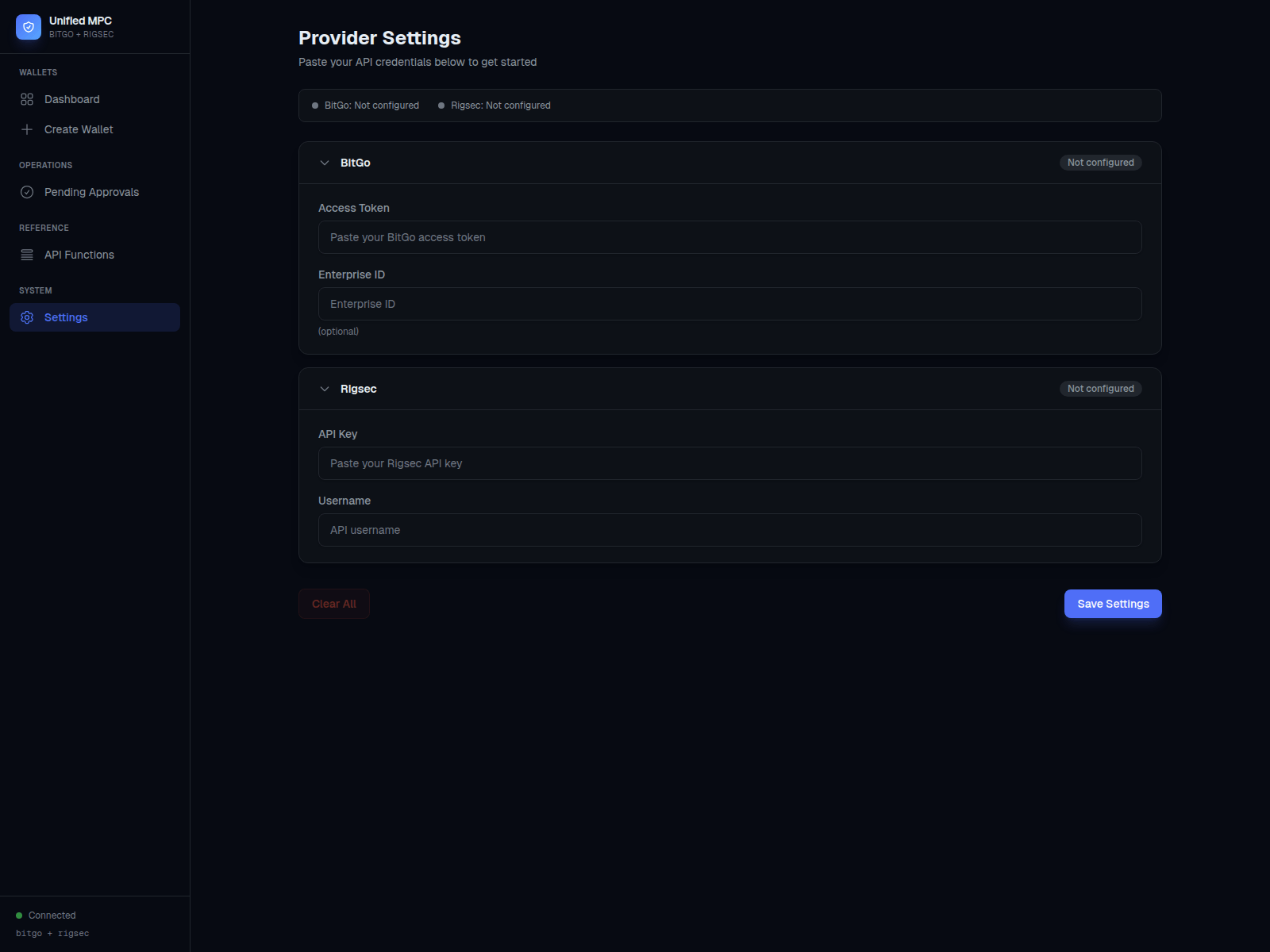Image resolution: width=1270 pixels, height=952 pixels.
Task: Navigate to Pending Approvals
Action: click(91, 192)
